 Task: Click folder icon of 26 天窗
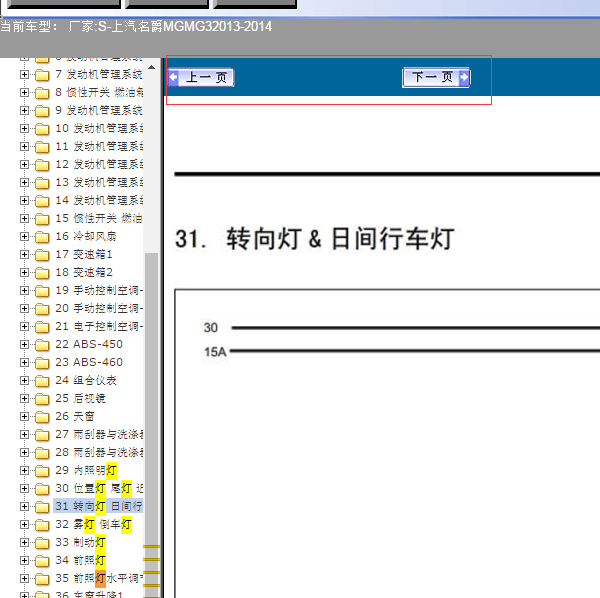click(42, 417)
